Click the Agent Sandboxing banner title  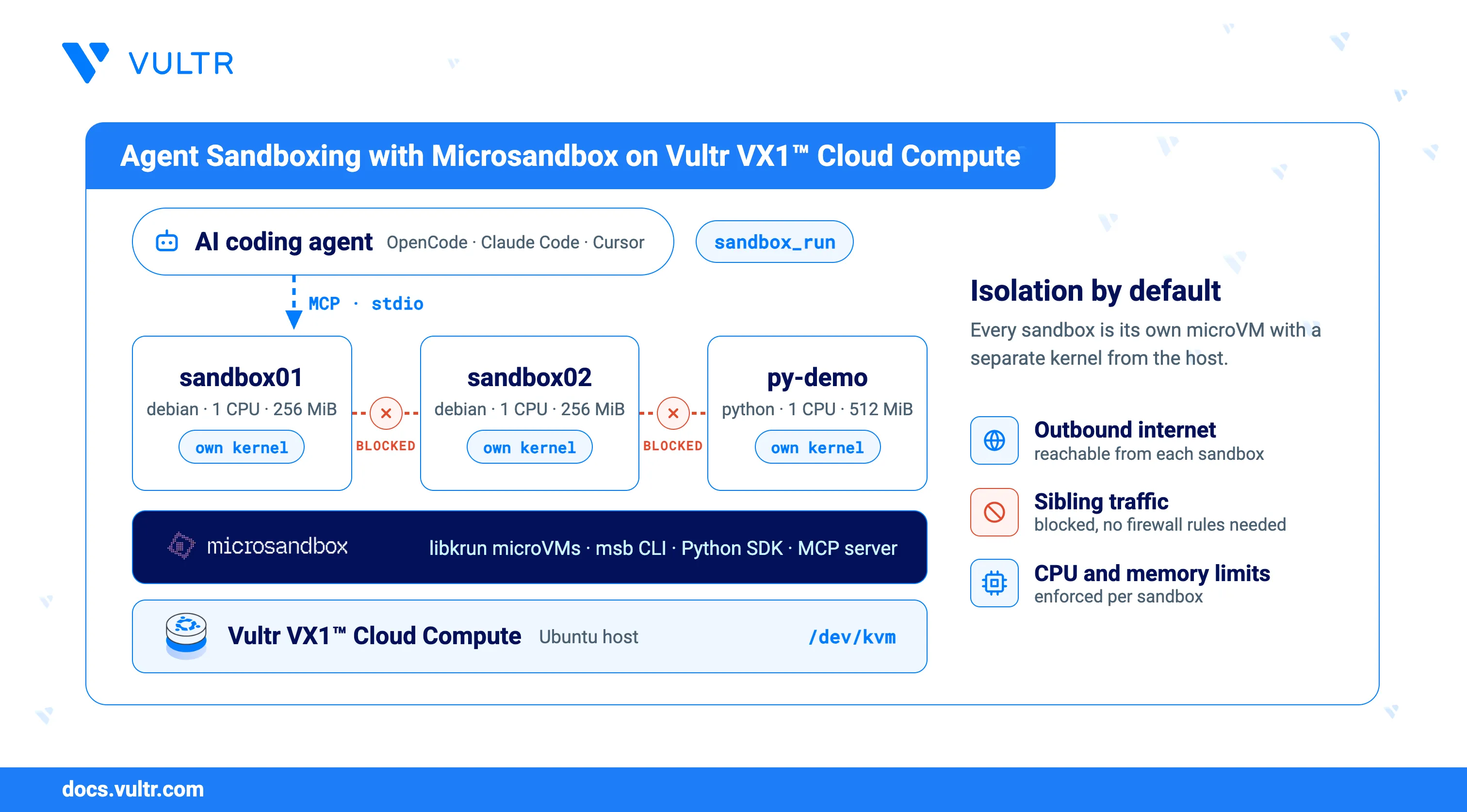click(x=570, y=156)
